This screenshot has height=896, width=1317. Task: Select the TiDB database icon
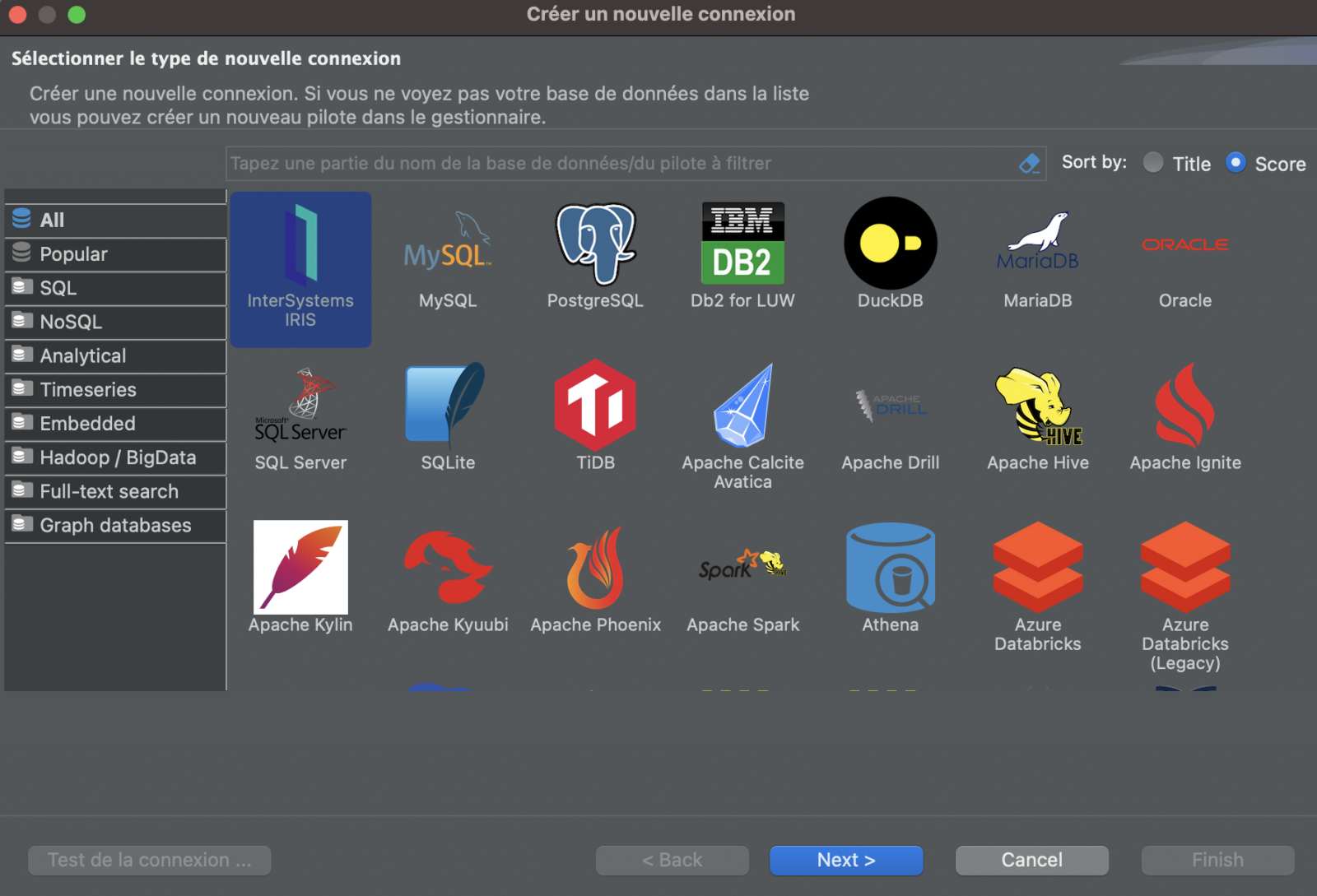pyautogui.click(x=595, y=406)
